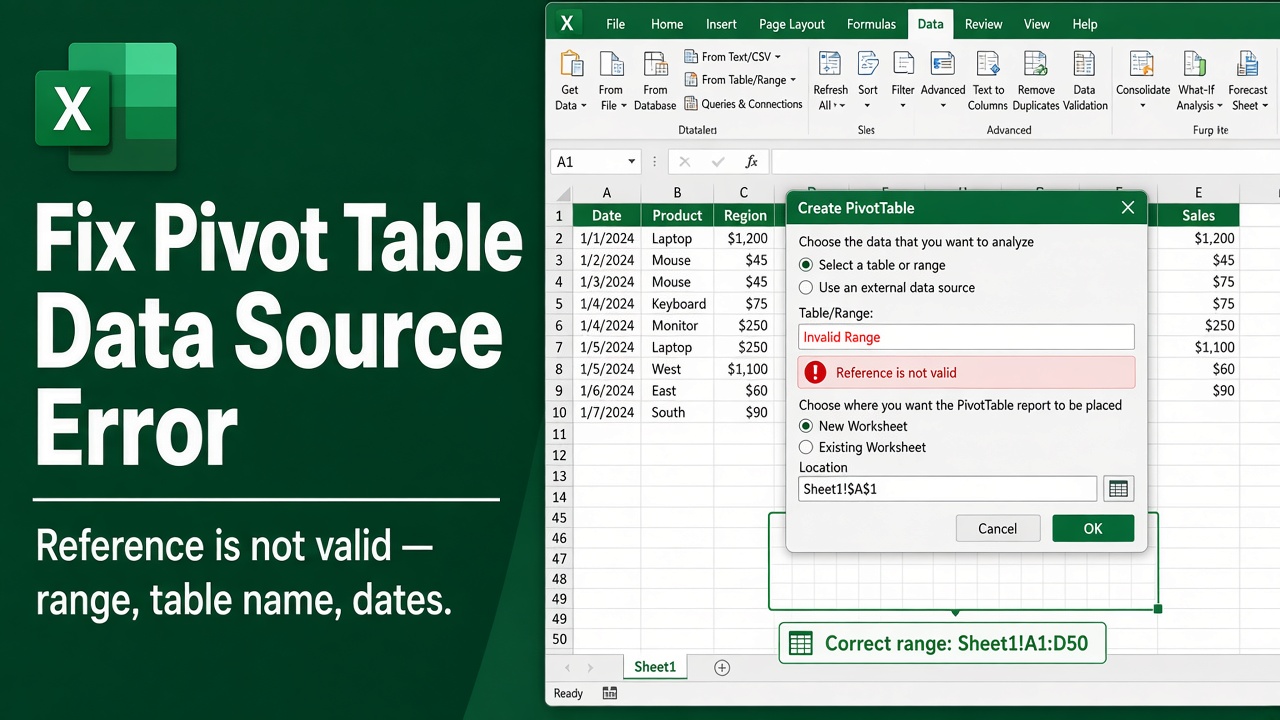Click the range selector icon beside Location
This screenshot has height=720, width=1280.
click(x=1118, y=489)
